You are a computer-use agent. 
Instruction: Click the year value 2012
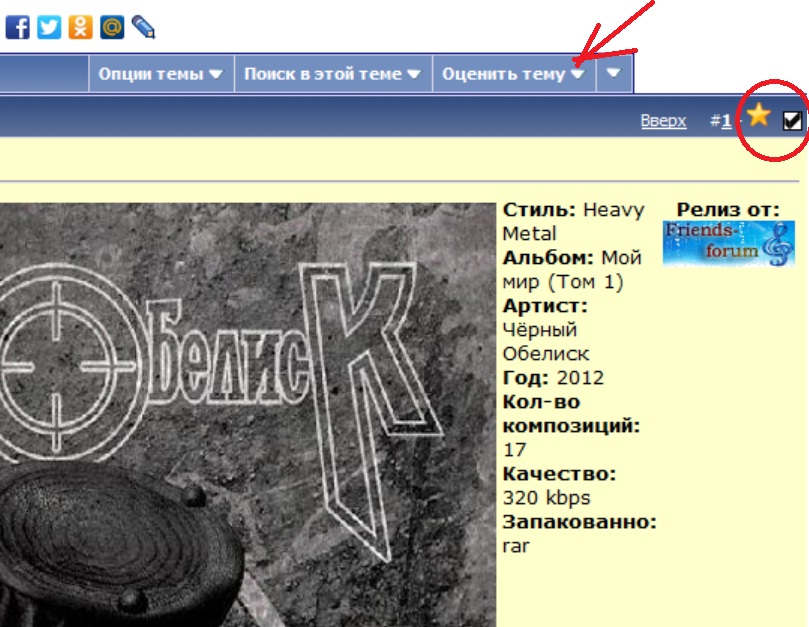(x=580, y=378)
